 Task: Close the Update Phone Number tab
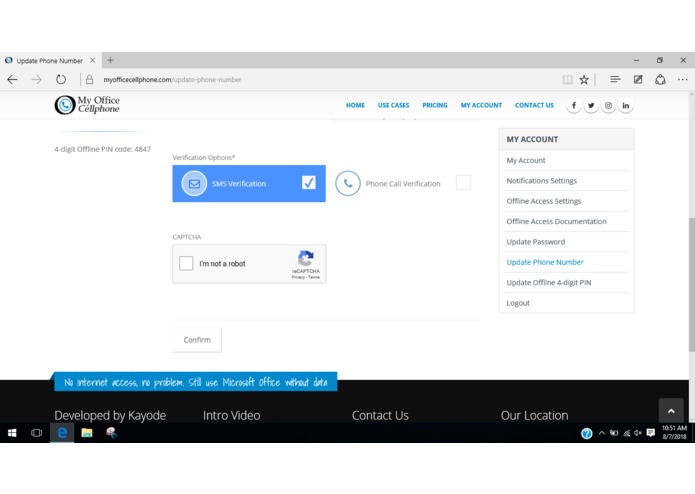93,60
